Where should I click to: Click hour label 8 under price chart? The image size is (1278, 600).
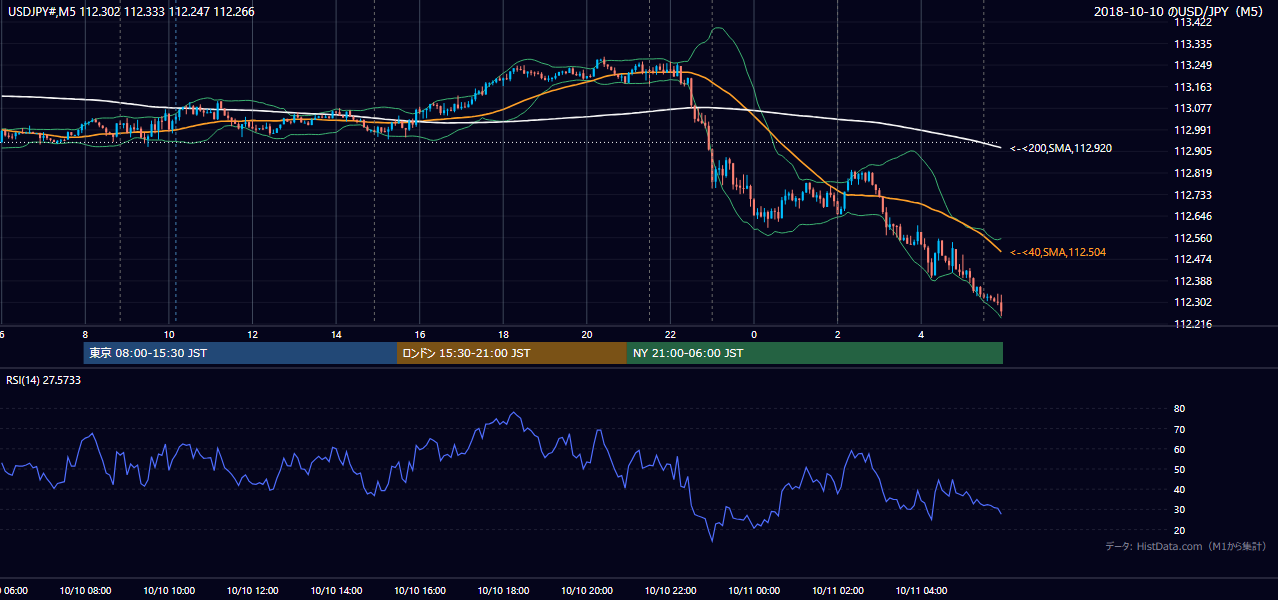(x=85, y=334)
